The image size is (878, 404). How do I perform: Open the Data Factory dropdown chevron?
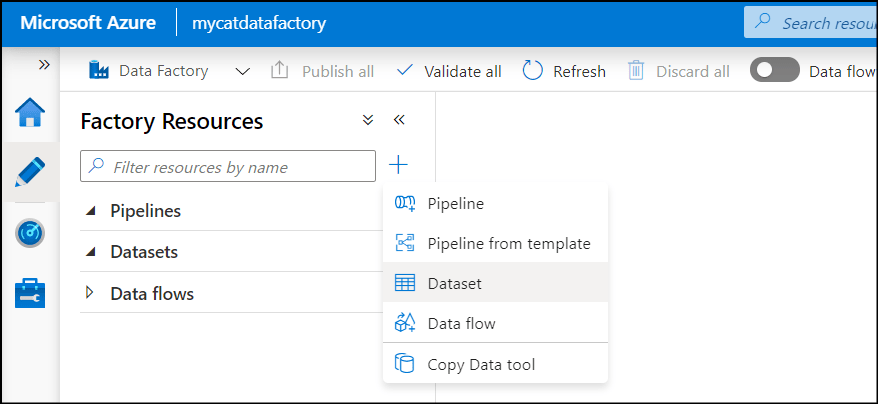242,72
